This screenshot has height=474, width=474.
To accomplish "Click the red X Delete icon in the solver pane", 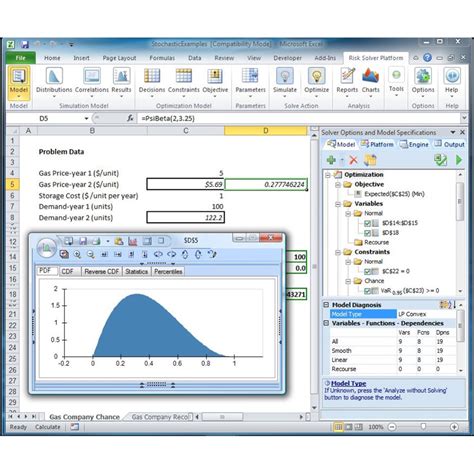I will click(353, 160).
